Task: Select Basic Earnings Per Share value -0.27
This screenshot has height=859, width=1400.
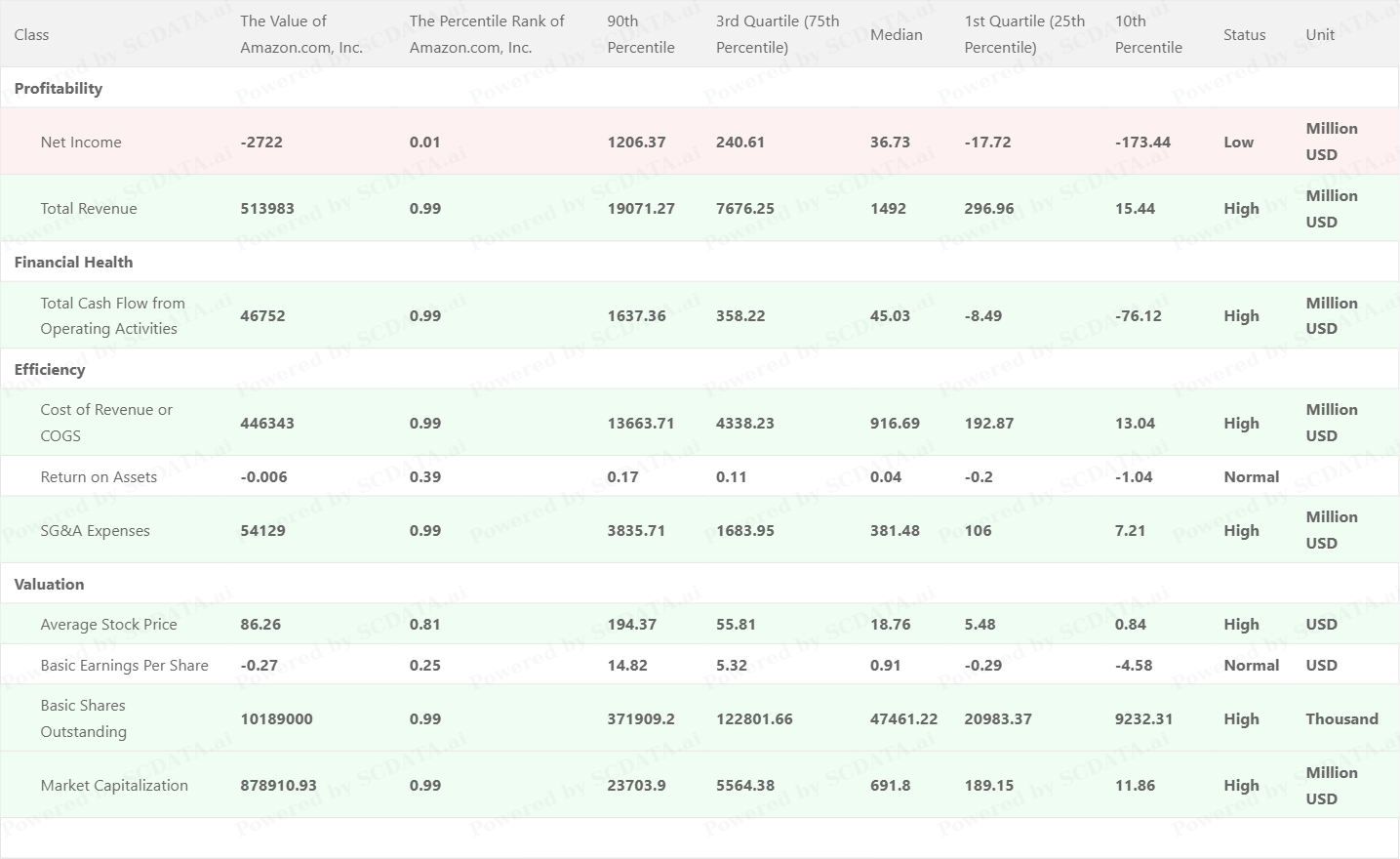Action: point(259,665)
